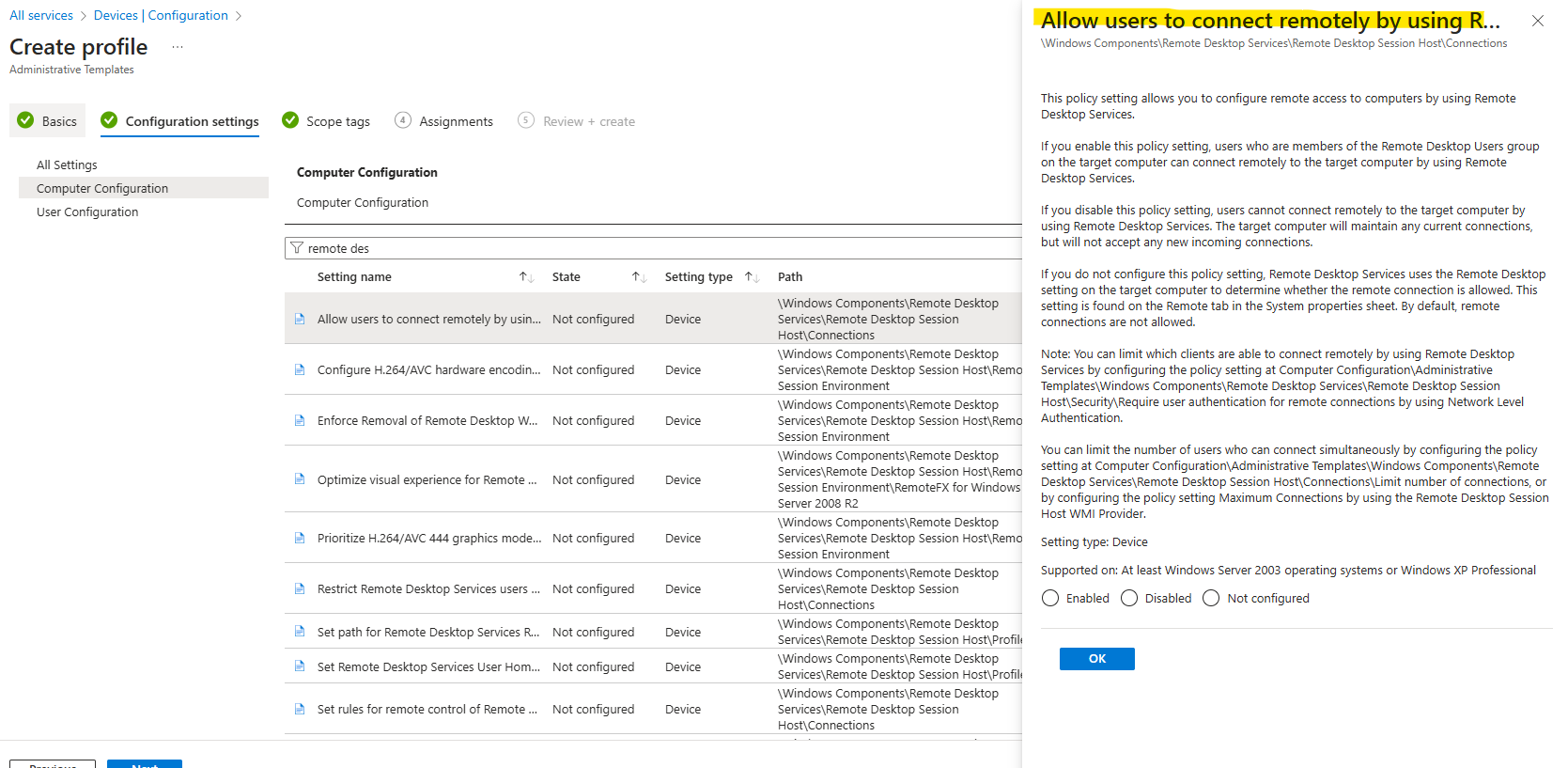1568x768 pixels.
Task: Click the Path column header
Action: [x=790, y=276]
